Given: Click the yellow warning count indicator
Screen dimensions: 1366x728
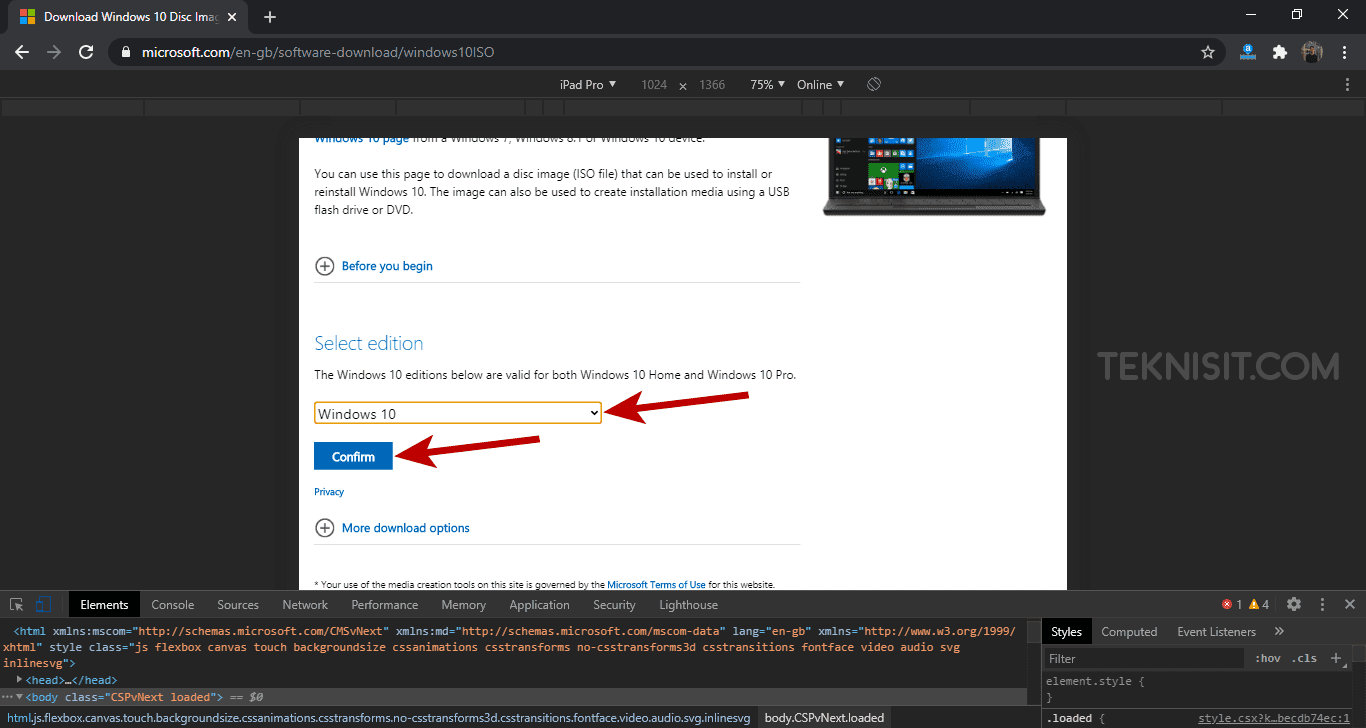Looking at the screenshot, I should point(1258,604).
